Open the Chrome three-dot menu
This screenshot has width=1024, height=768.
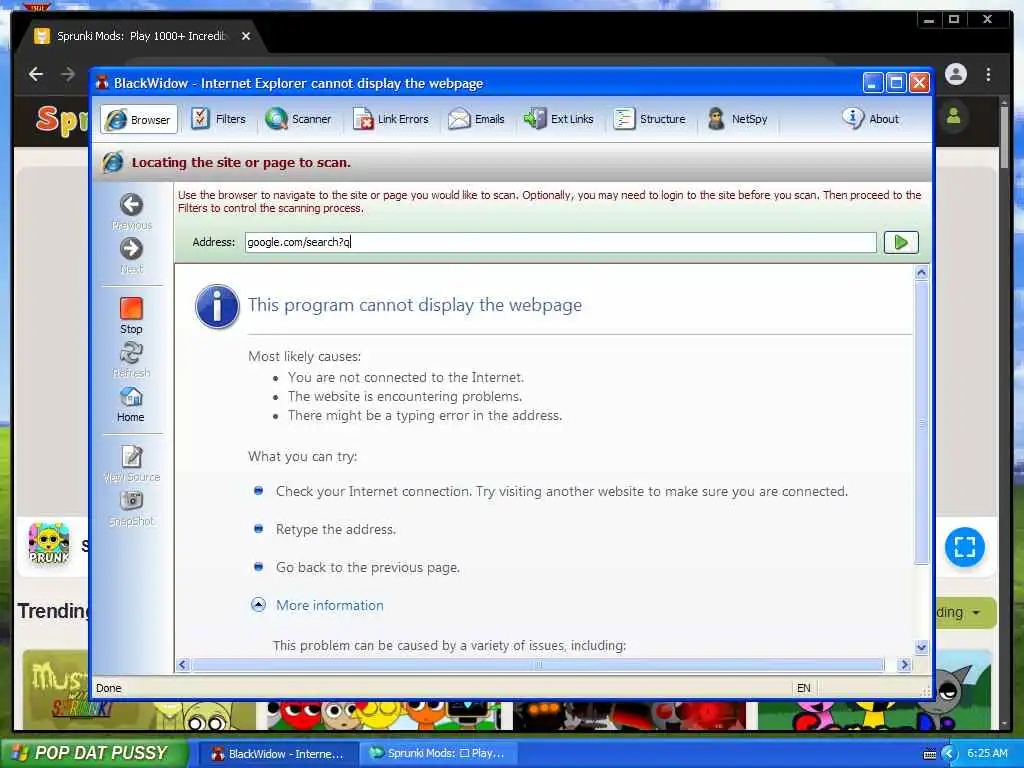988,74
